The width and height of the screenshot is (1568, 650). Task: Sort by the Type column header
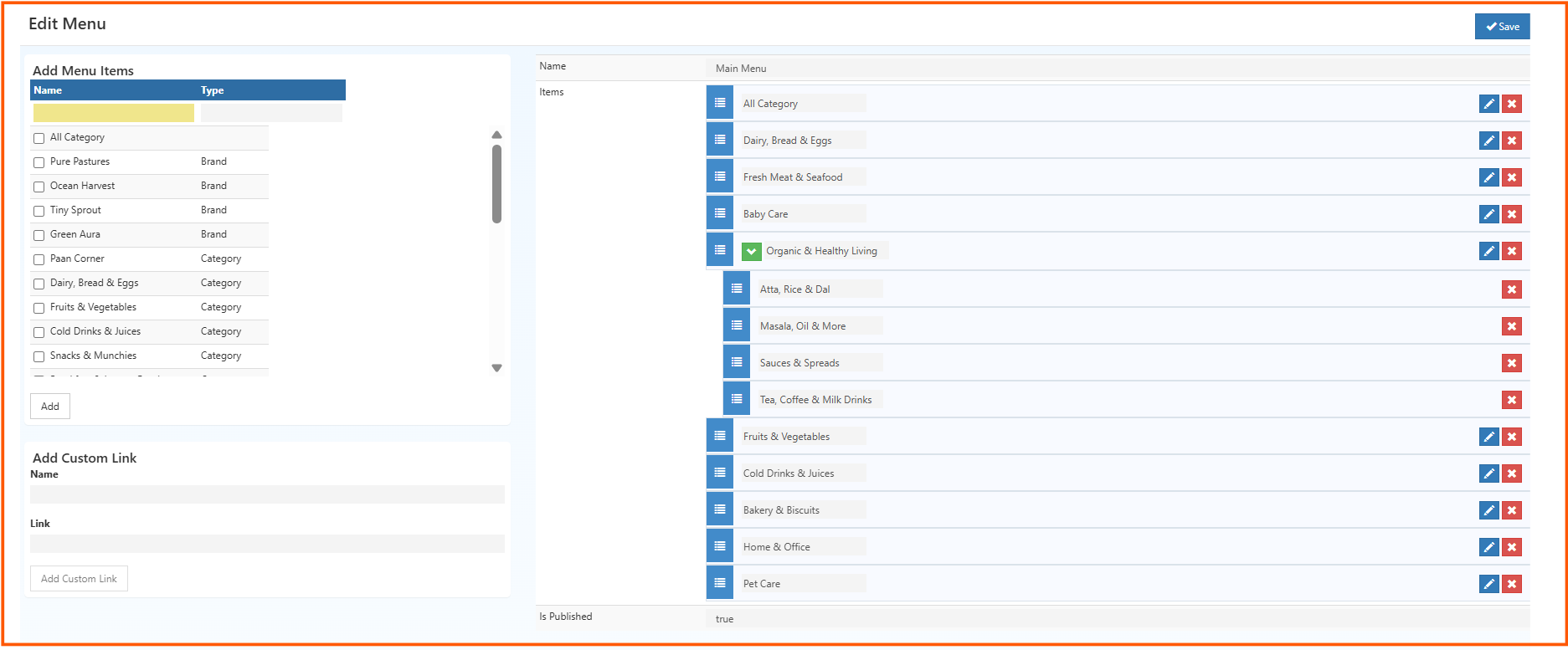[212, 90]
